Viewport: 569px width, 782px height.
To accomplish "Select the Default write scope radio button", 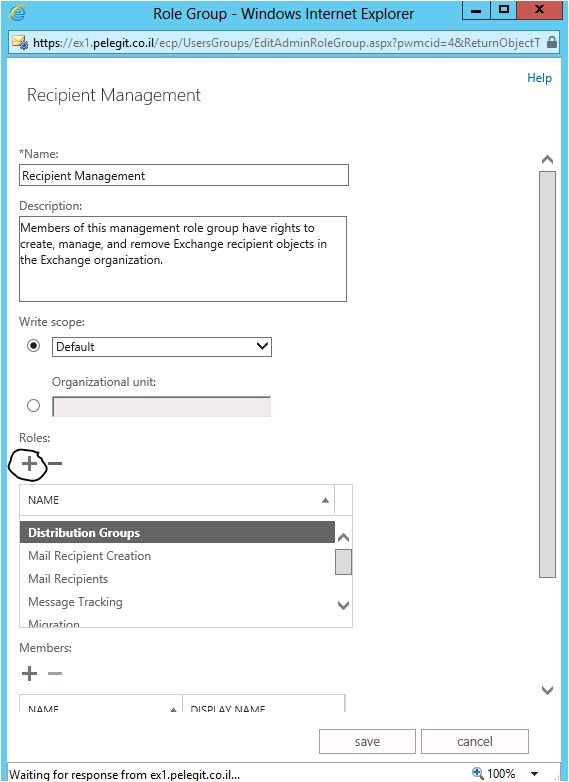I will 33,346.
